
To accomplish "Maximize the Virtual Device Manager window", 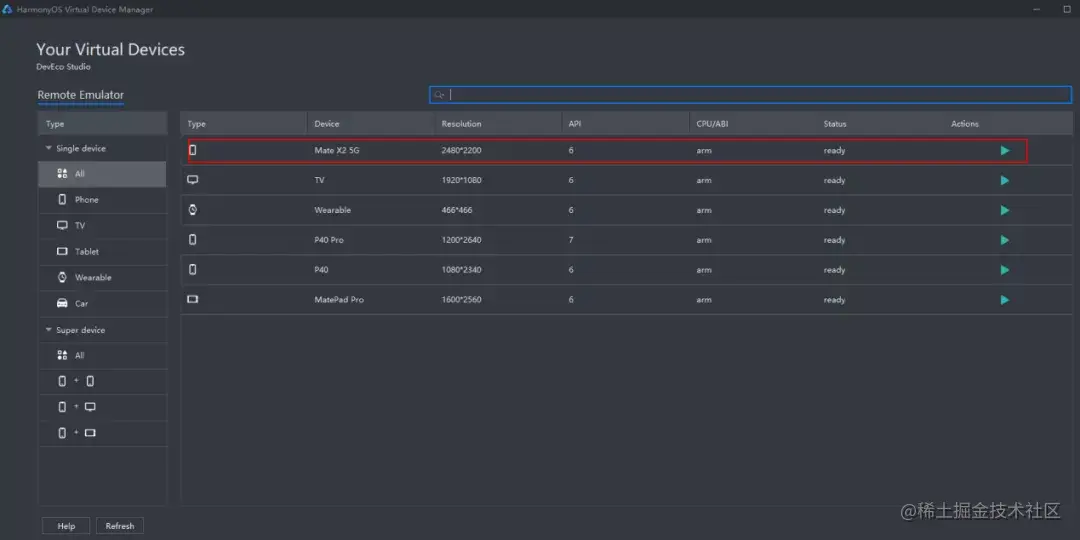I will [1068, 10].
